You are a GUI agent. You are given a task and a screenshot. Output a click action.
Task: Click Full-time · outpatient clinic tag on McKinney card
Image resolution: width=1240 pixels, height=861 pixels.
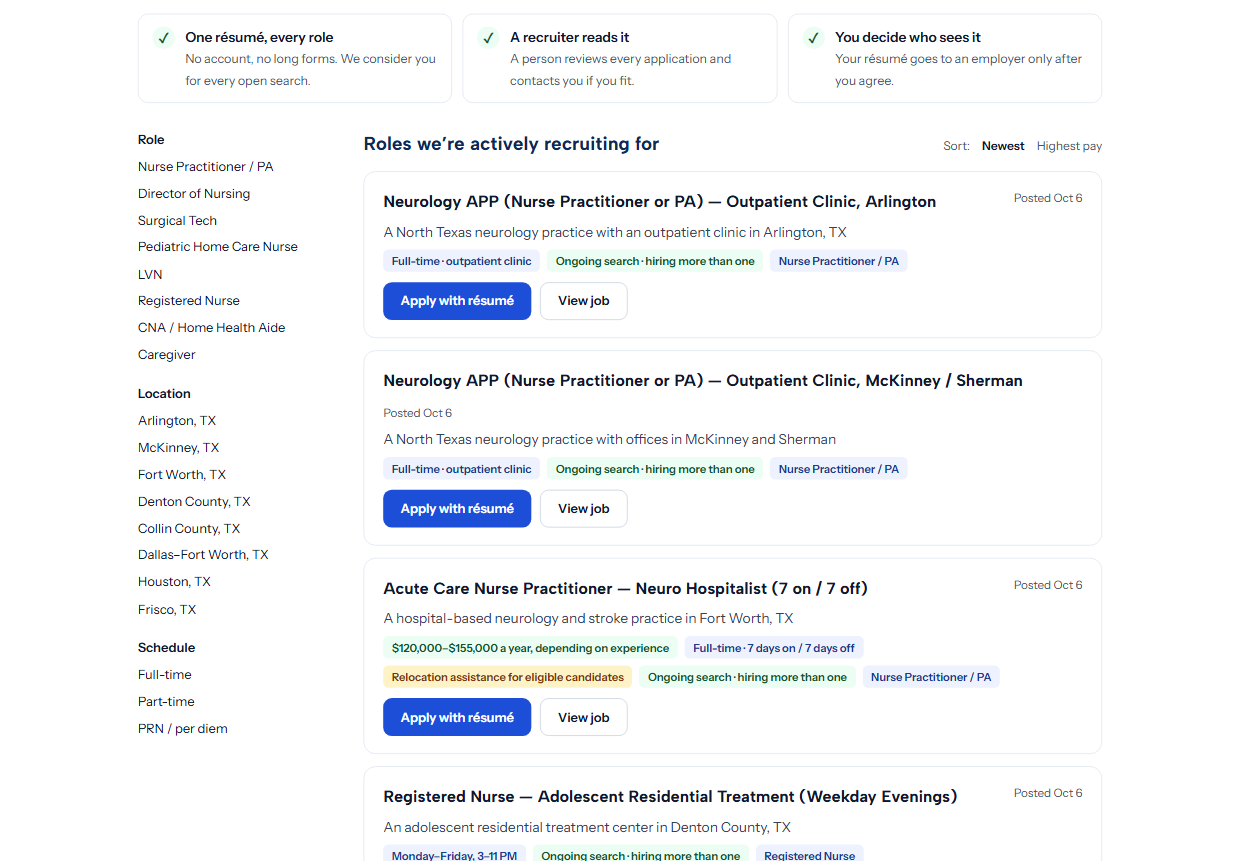pyautogui.click(x=461, y=469)
